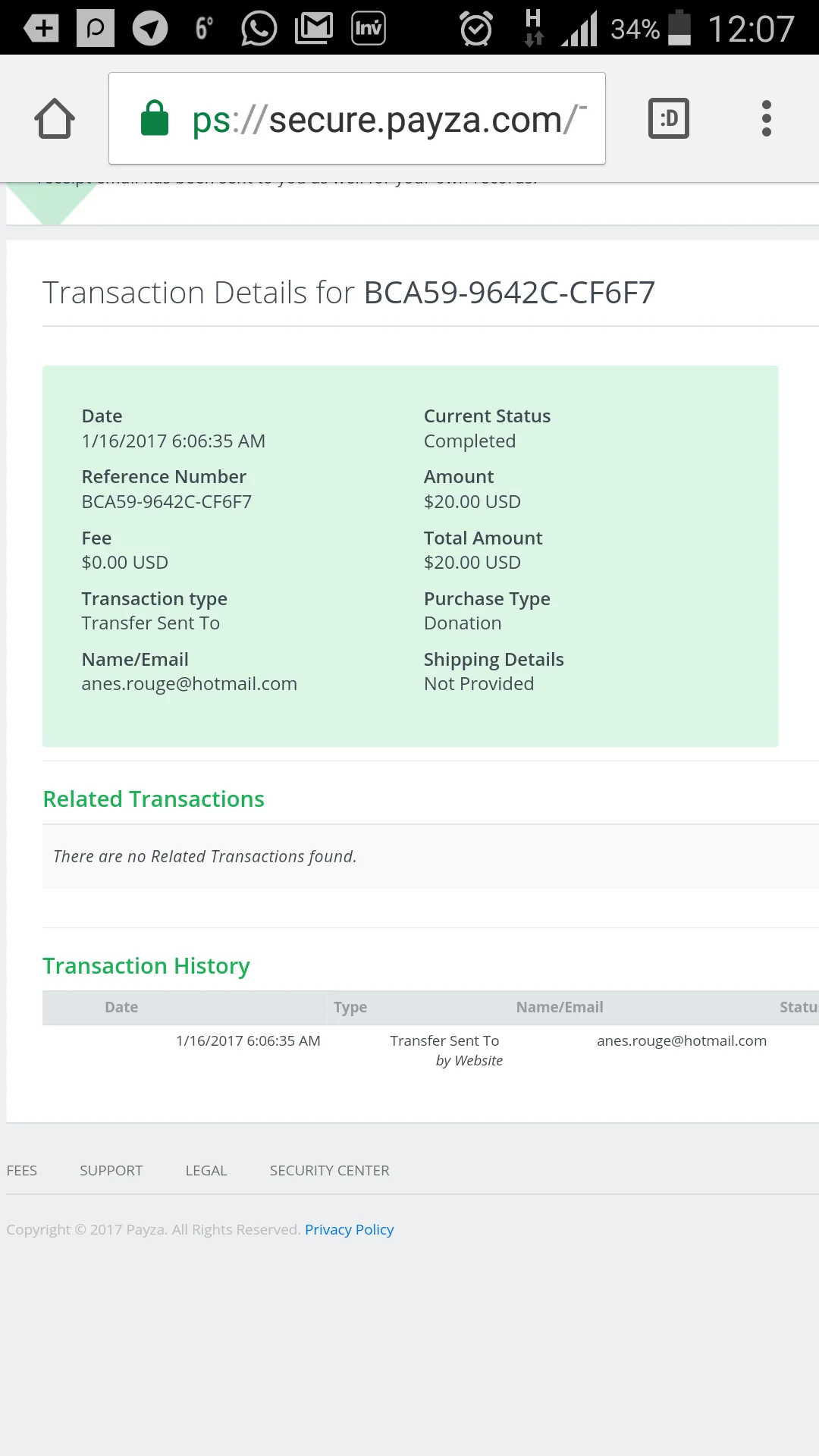Open the SUPPORT footer link
The image size is (819, 1456).
[x=111, y=1170]
